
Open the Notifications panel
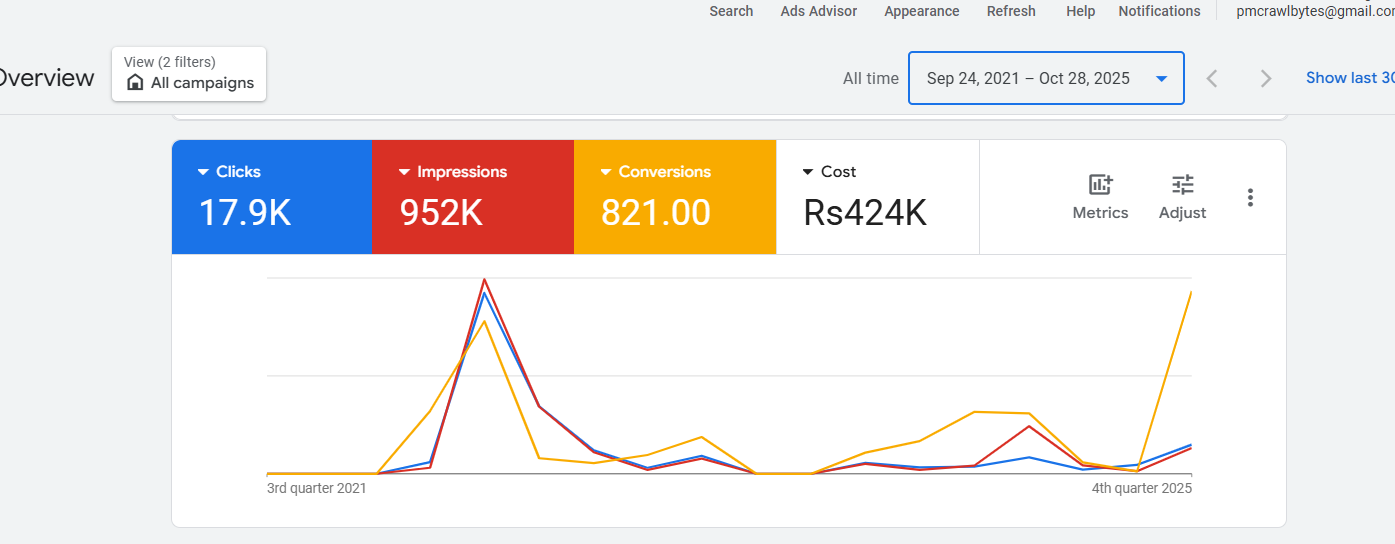1159,11
